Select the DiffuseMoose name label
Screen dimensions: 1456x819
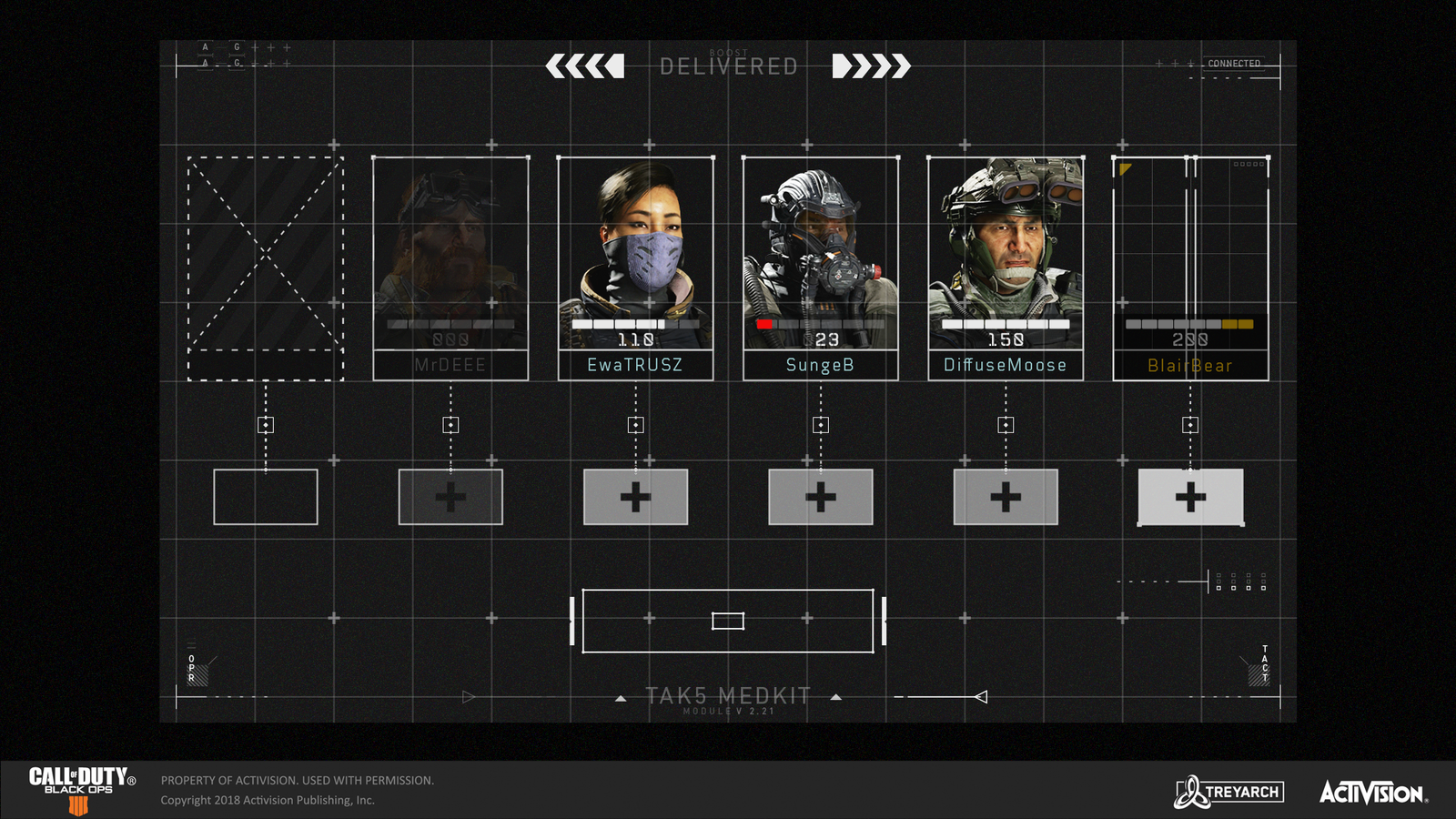pyautogui.click(x=1006, y=365)
